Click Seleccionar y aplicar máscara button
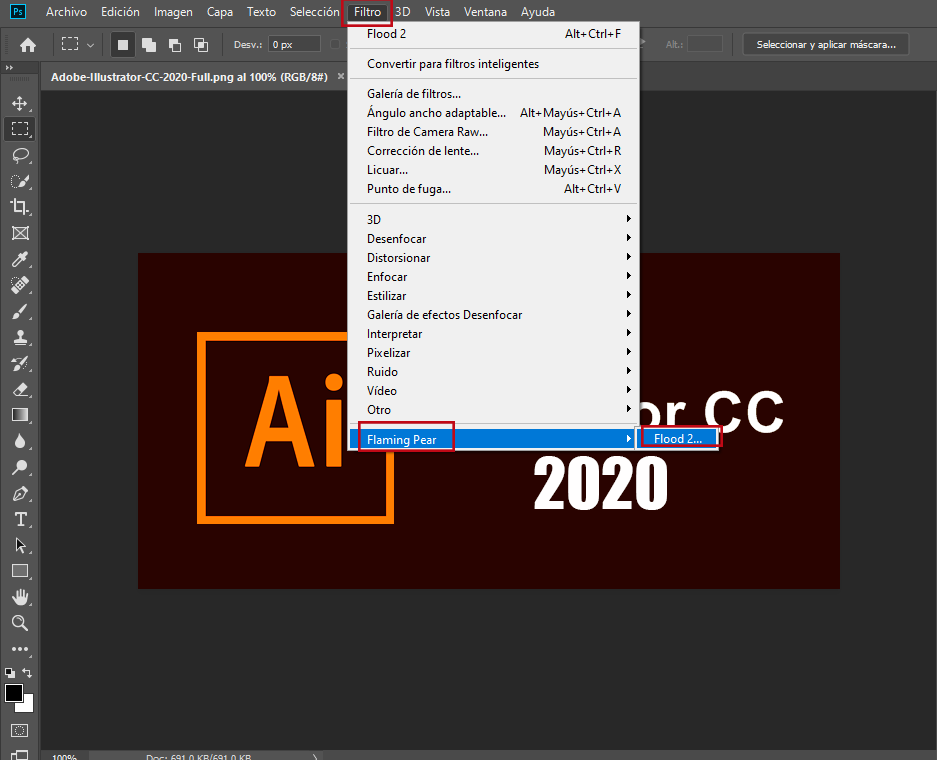 point(826,45)
